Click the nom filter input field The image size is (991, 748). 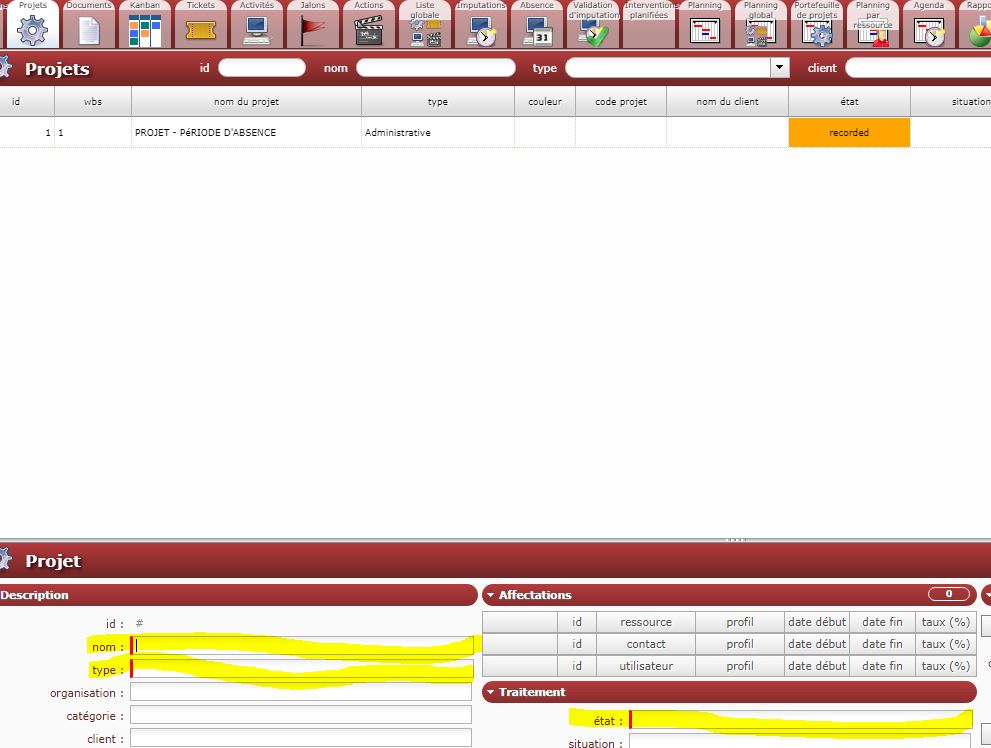pyautogui.click(x=436, y=68)
